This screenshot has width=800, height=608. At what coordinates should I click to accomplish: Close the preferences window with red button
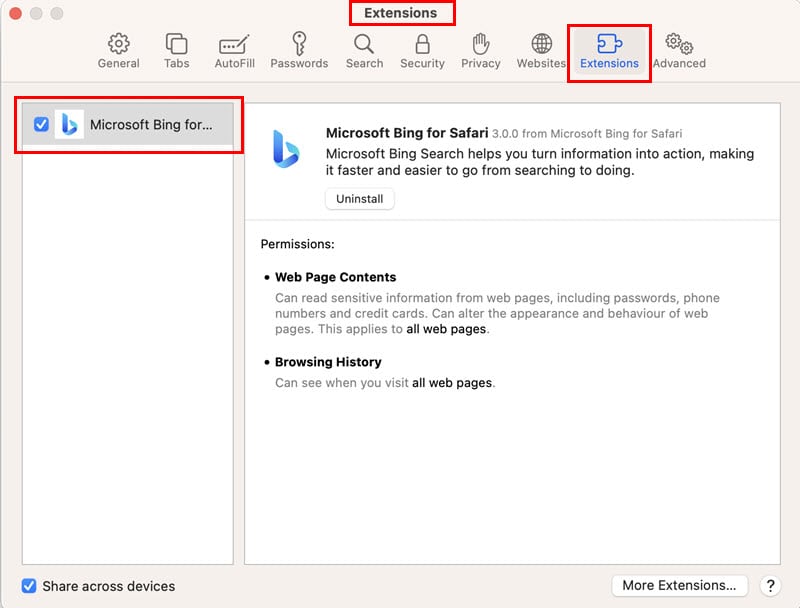pos(16,13)
